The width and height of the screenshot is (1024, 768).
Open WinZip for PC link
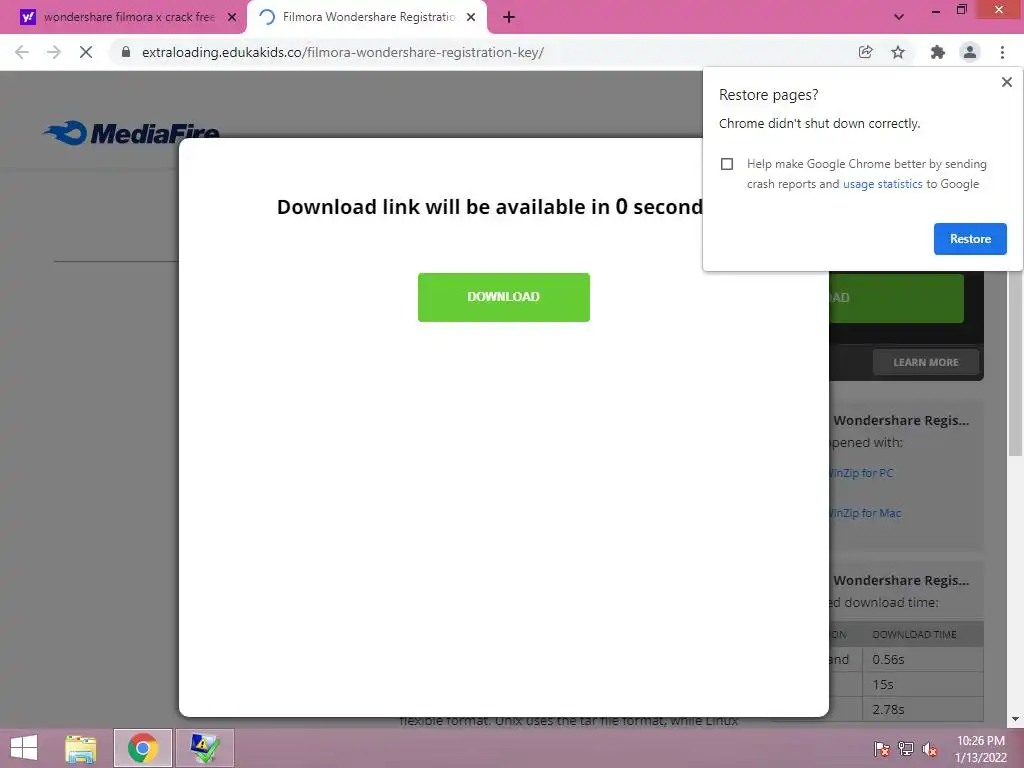click(861, 473)
